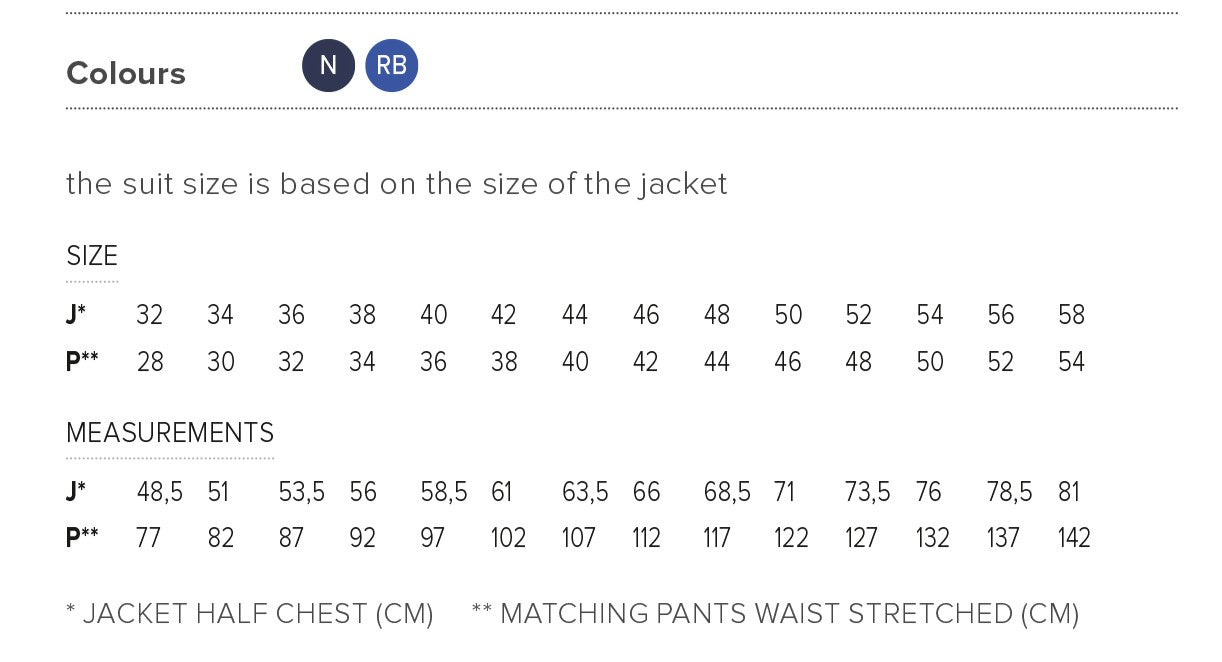Click the MEASUREMENTS section heading
The height and width of the screenshot is (662, 1222).
[170, 433]
